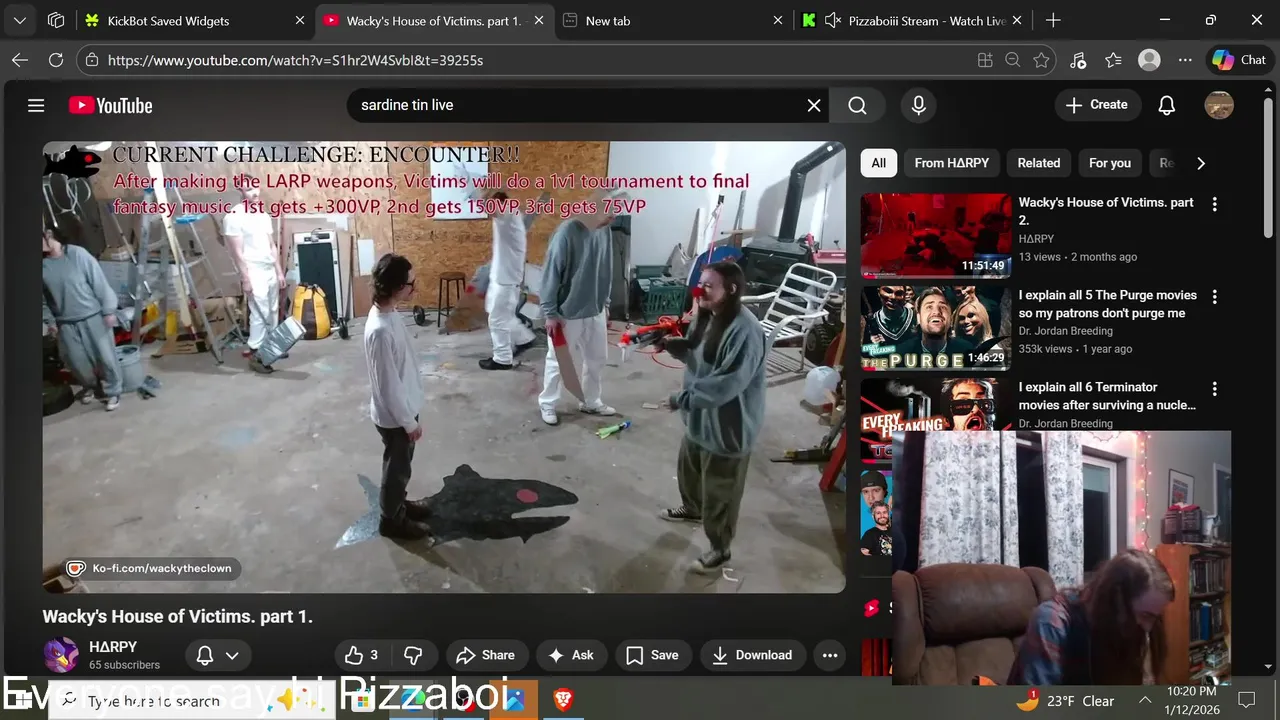Select the From HΛRPY filter chip
This screenshot has width=1280, height=720.
pos(951,163)
